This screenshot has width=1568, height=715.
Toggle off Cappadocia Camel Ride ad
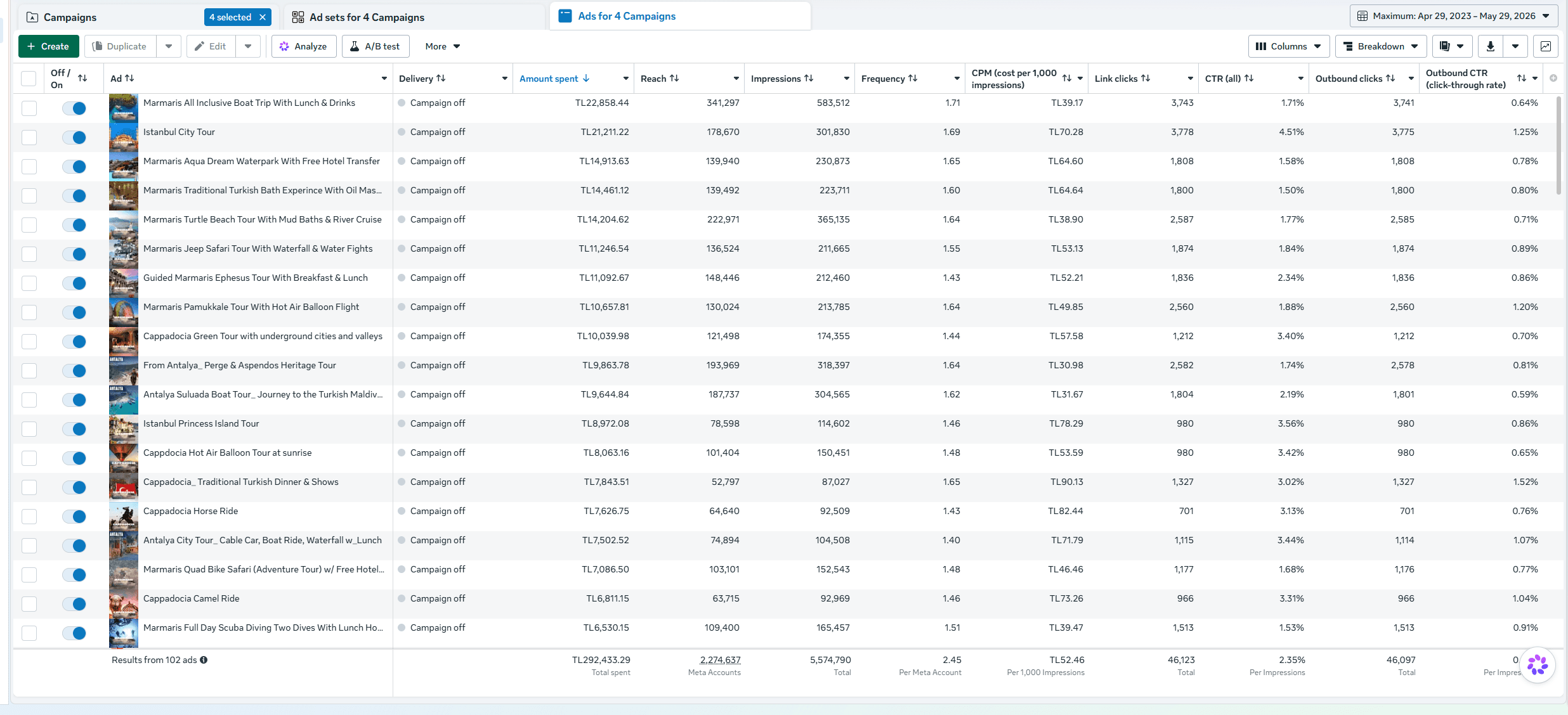[74, 604]
